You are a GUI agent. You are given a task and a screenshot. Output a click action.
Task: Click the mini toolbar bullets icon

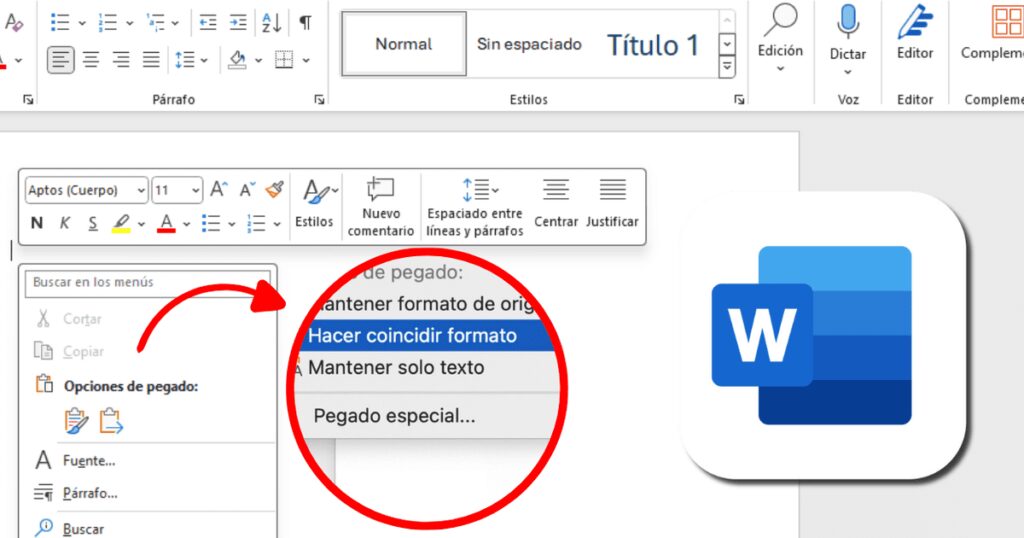[211, 223]
